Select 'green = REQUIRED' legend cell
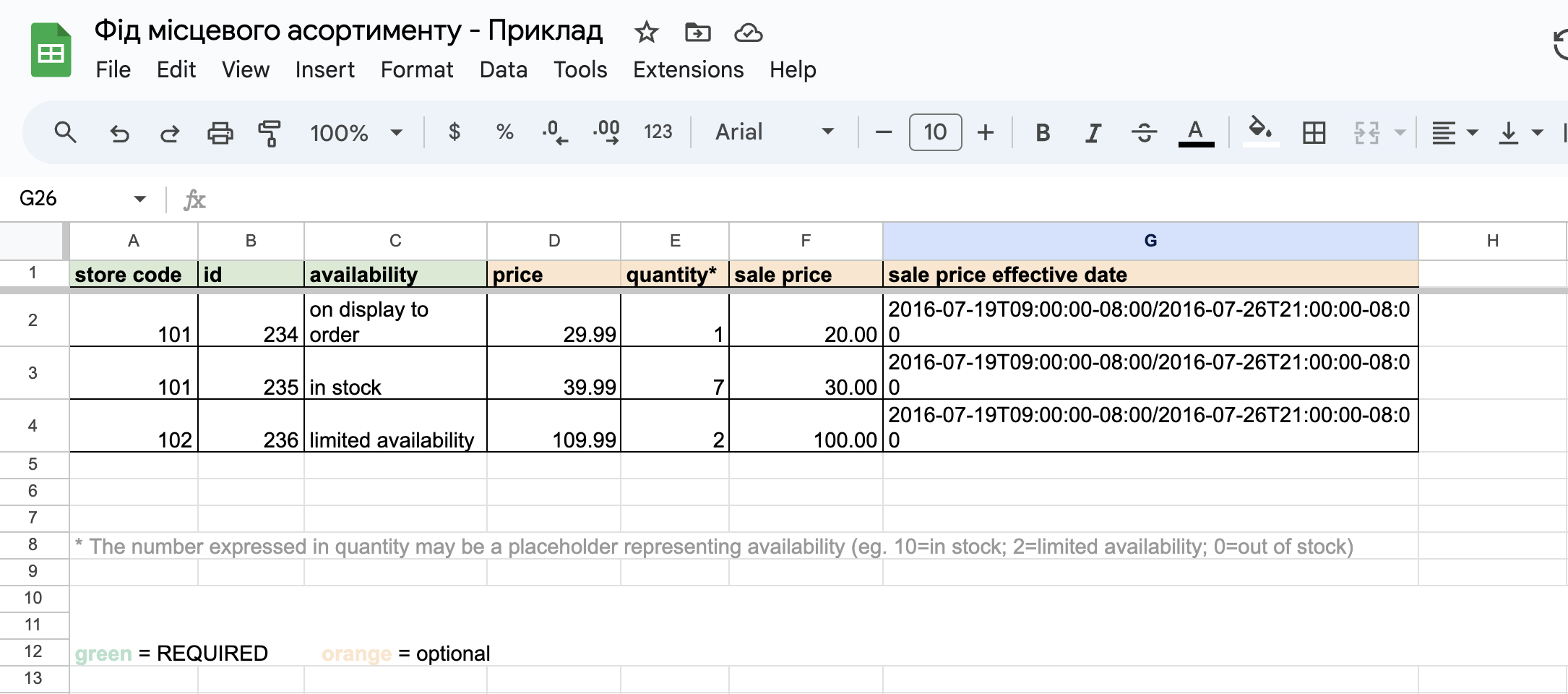This screenshot has height=694, width=1568. (x=171, y=654)
